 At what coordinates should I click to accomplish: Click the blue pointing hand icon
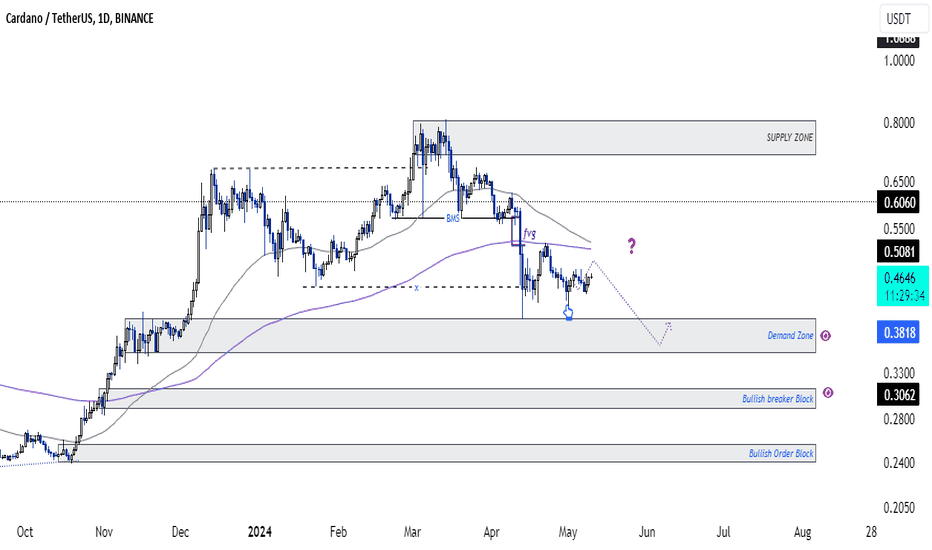click(x=568, y=313)
